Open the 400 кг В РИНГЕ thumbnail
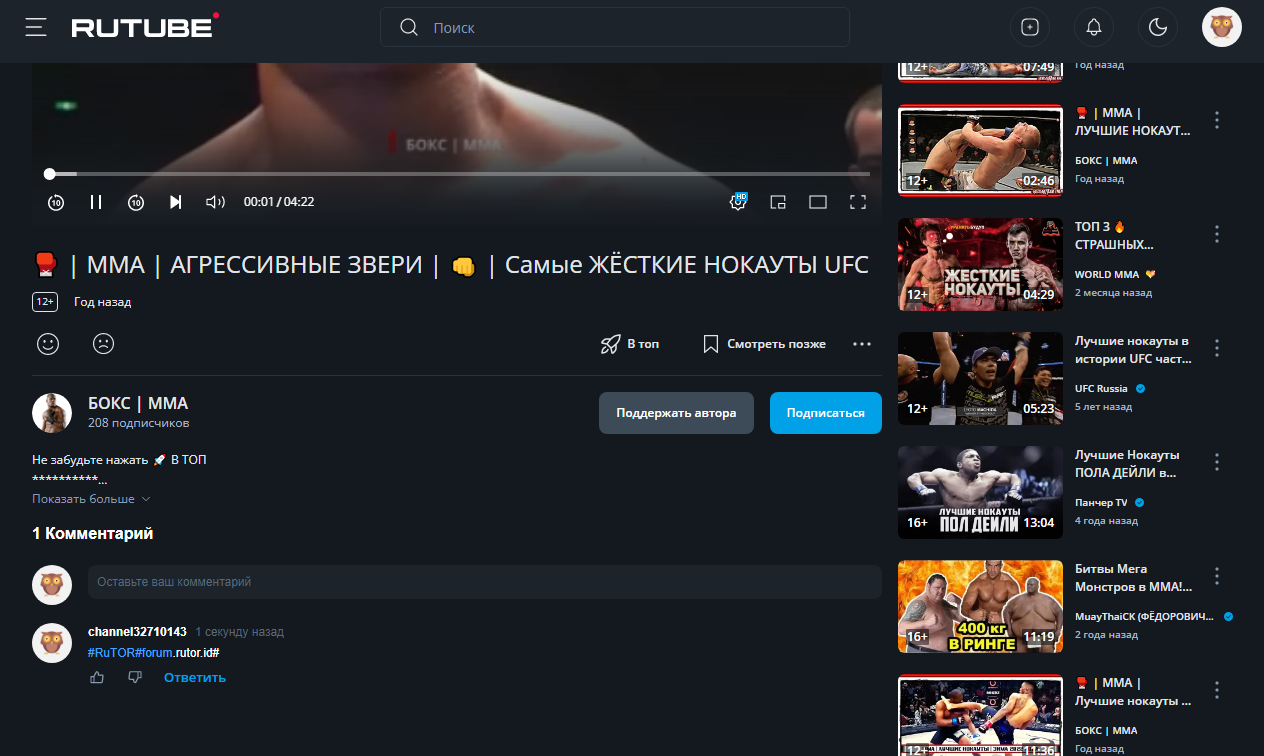The width and height of the screenshot is (1264, 756). [x=980, y=607]
